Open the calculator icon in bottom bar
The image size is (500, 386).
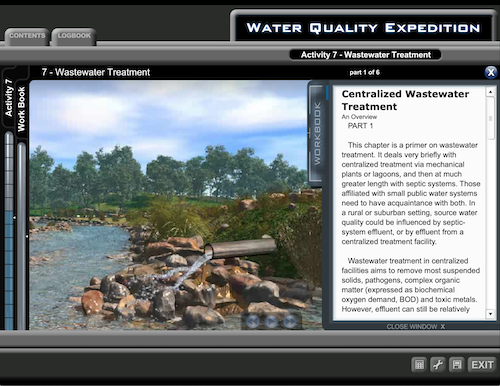coord(419,364)
